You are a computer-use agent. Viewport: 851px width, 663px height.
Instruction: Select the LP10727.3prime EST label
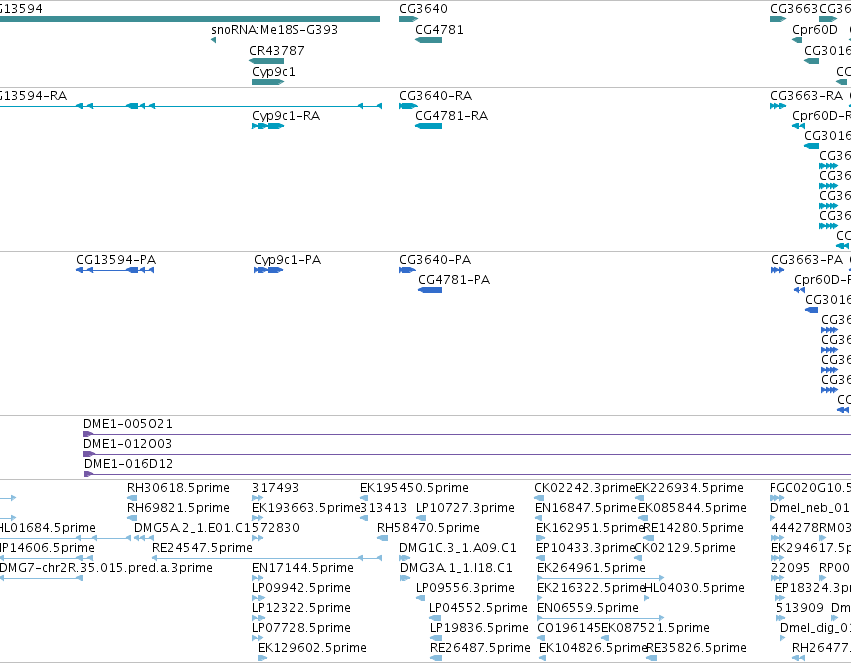tap(465, 508)
